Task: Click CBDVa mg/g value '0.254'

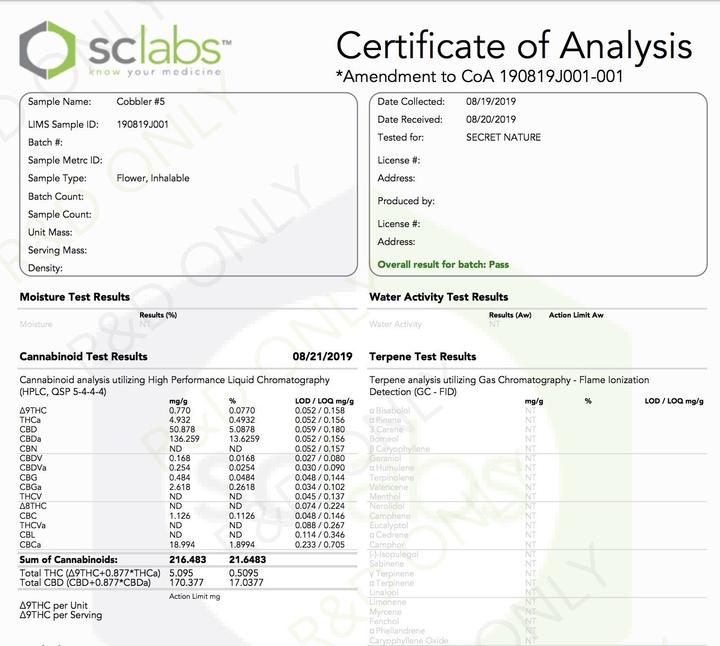Action: (180, 468)
